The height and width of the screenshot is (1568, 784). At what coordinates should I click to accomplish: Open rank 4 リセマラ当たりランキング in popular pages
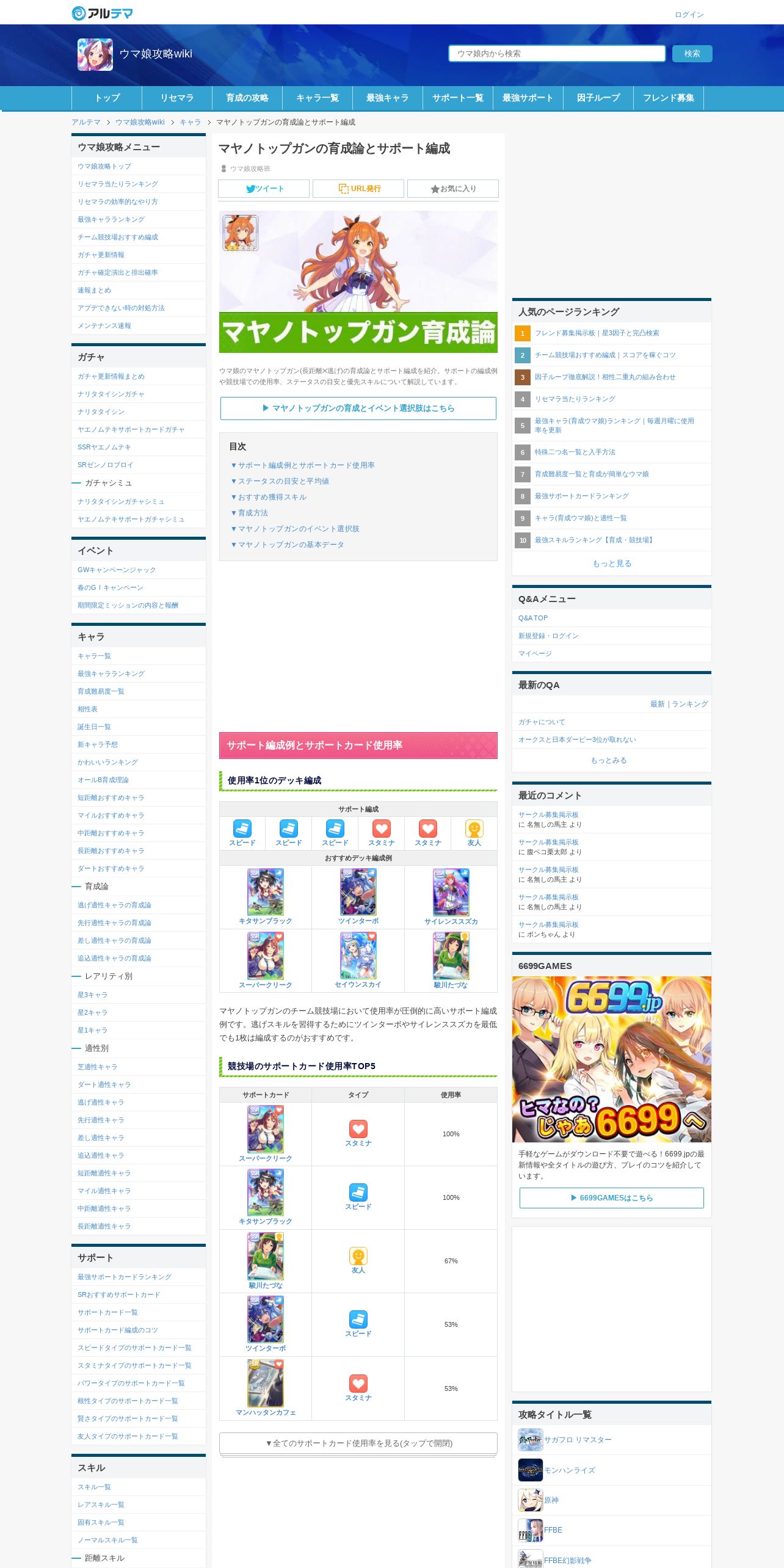[x=575, y=399]
